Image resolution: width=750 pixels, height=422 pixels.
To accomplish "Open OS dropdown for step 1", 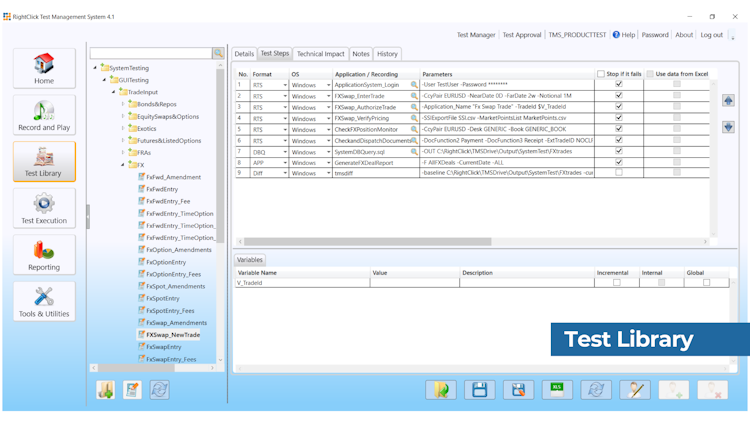I will pos(329,85).
